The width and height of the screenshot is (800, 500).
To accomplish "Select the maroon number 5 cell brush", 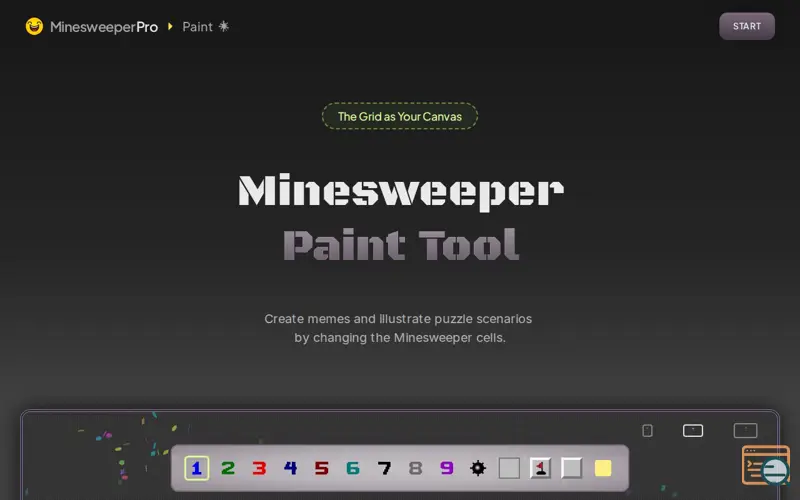I will [321, 468].
